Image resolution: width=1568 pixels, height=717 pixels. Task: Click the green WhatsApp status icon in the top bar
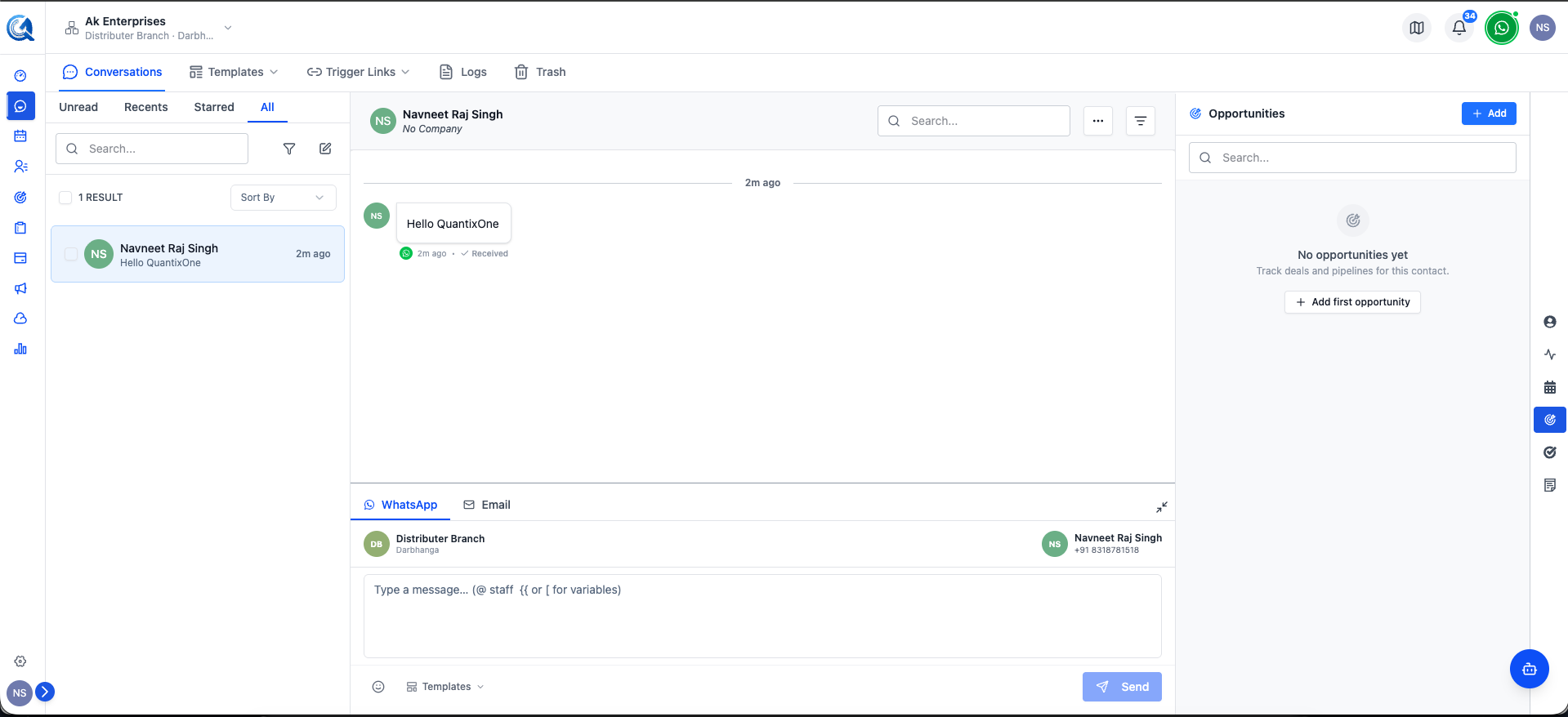click(1502, 28)
